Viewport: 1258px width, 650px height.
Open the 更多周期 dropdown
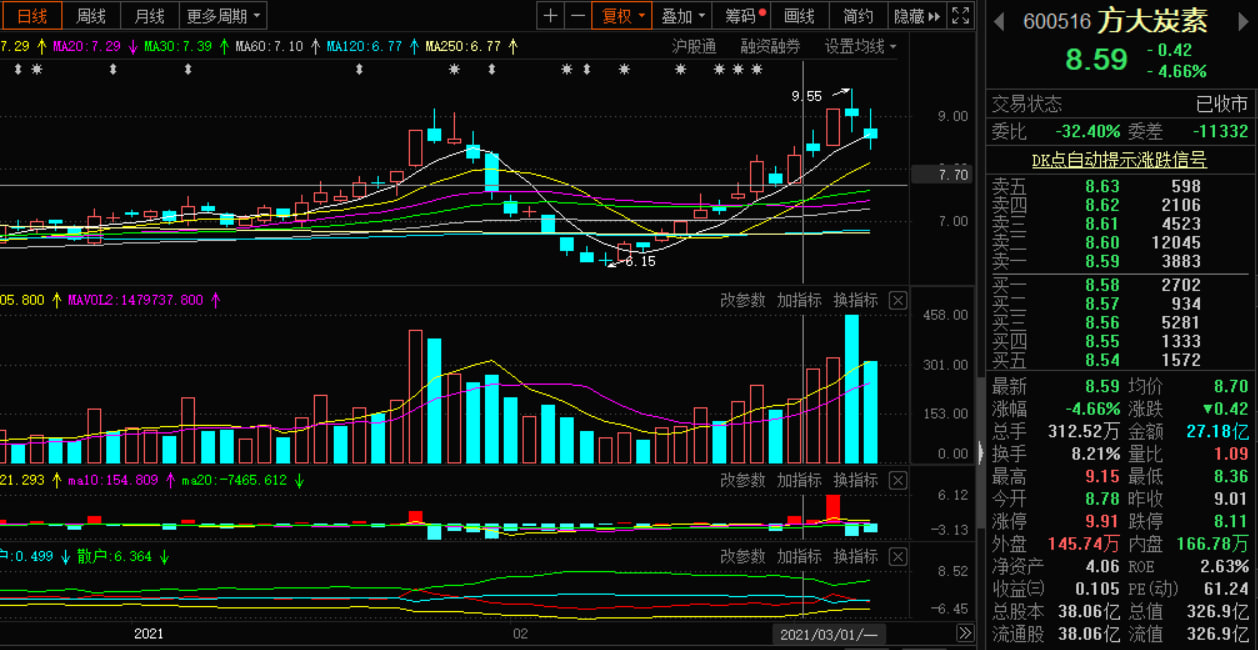point(225,16)
